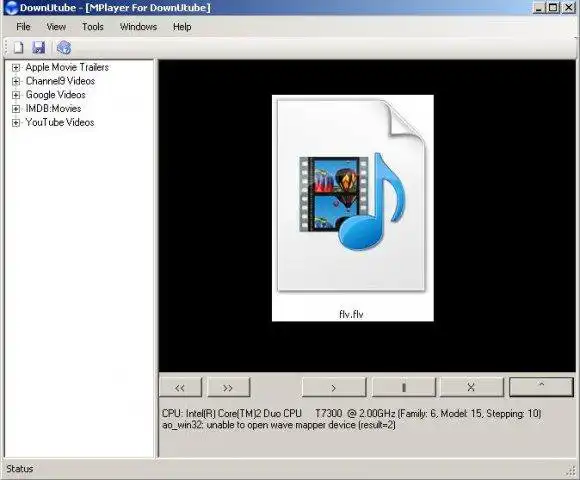Viewport: 580px width, 480px height.
Task: Click the play > button
Action: click(334, 387)
